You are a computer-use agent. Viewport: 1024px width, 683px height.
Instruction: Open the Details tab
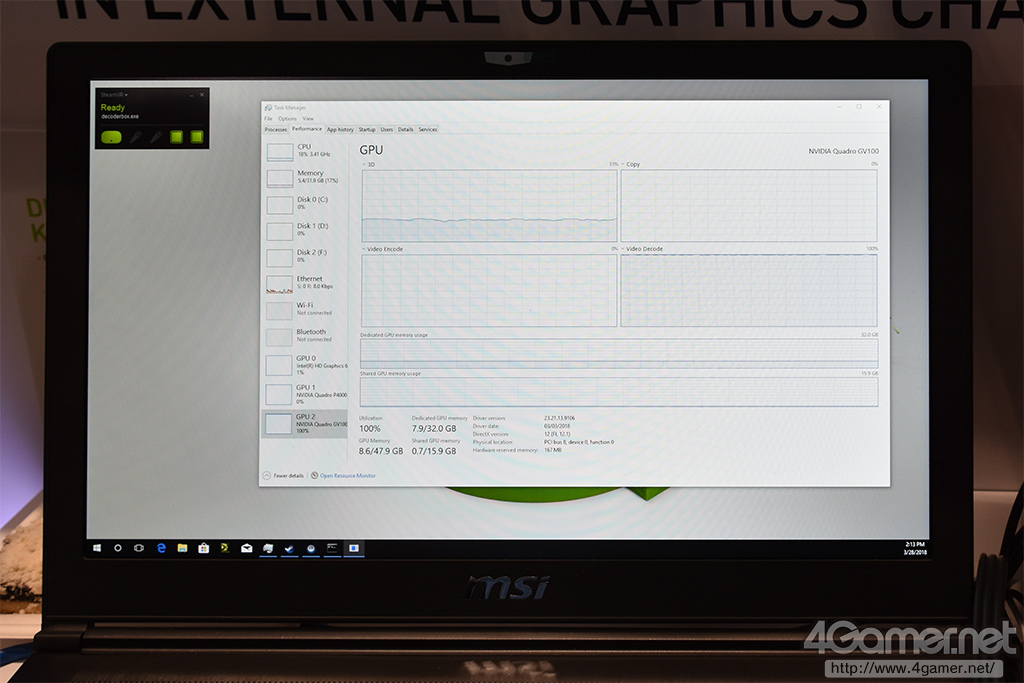406,129
